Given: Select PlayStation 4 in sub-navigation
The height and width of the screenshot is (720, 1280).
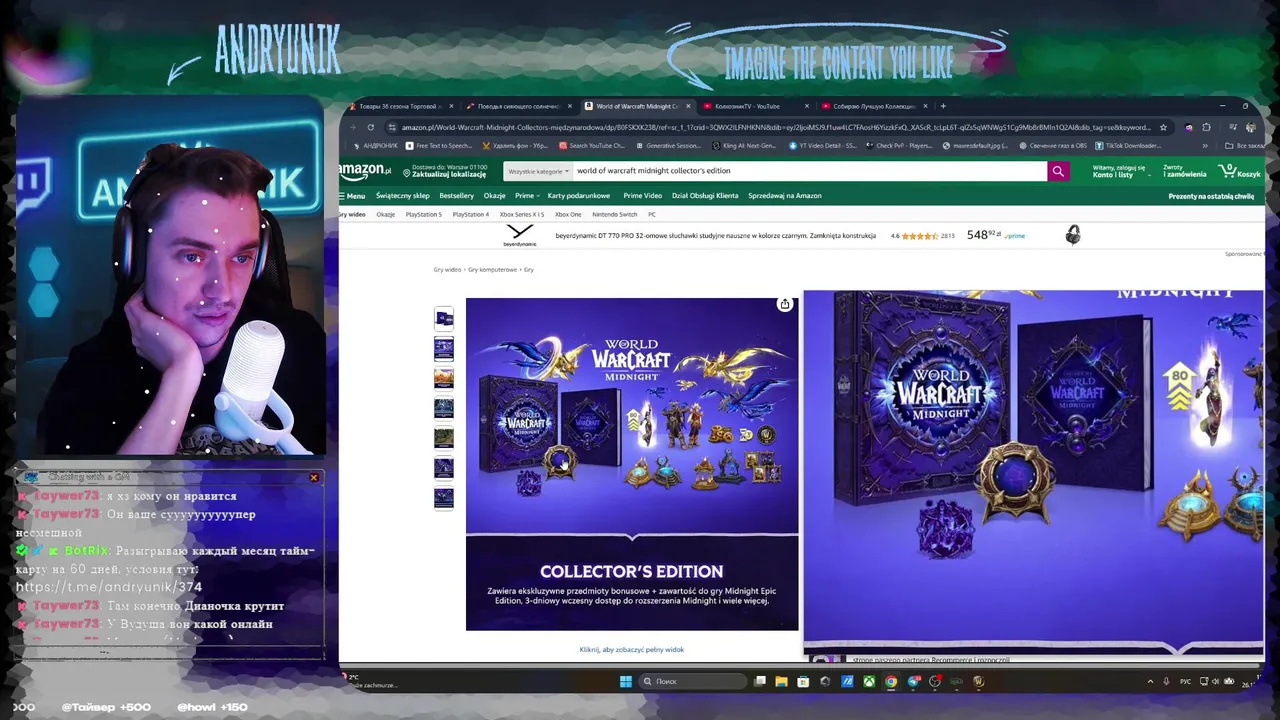Looking at the screenshot, I should click(471, 214).
